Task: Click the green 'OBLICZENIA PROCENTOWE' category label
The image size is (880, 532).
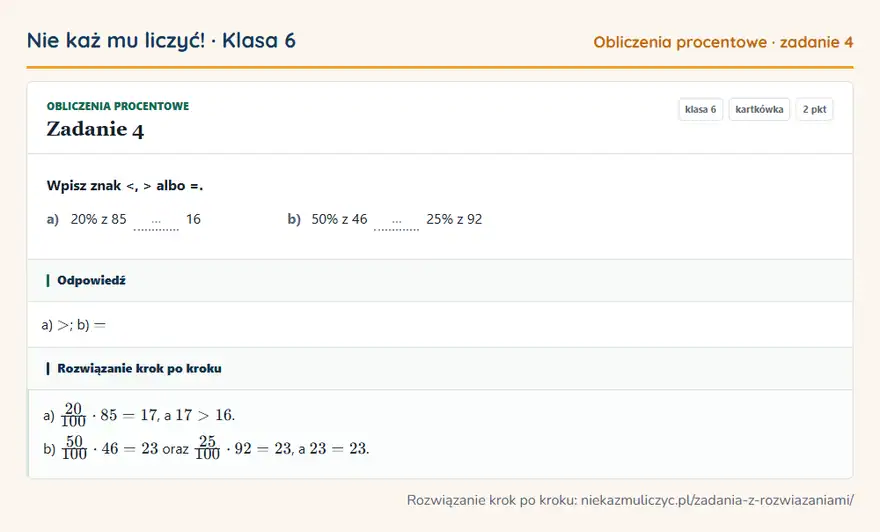Action: (118, 106)
